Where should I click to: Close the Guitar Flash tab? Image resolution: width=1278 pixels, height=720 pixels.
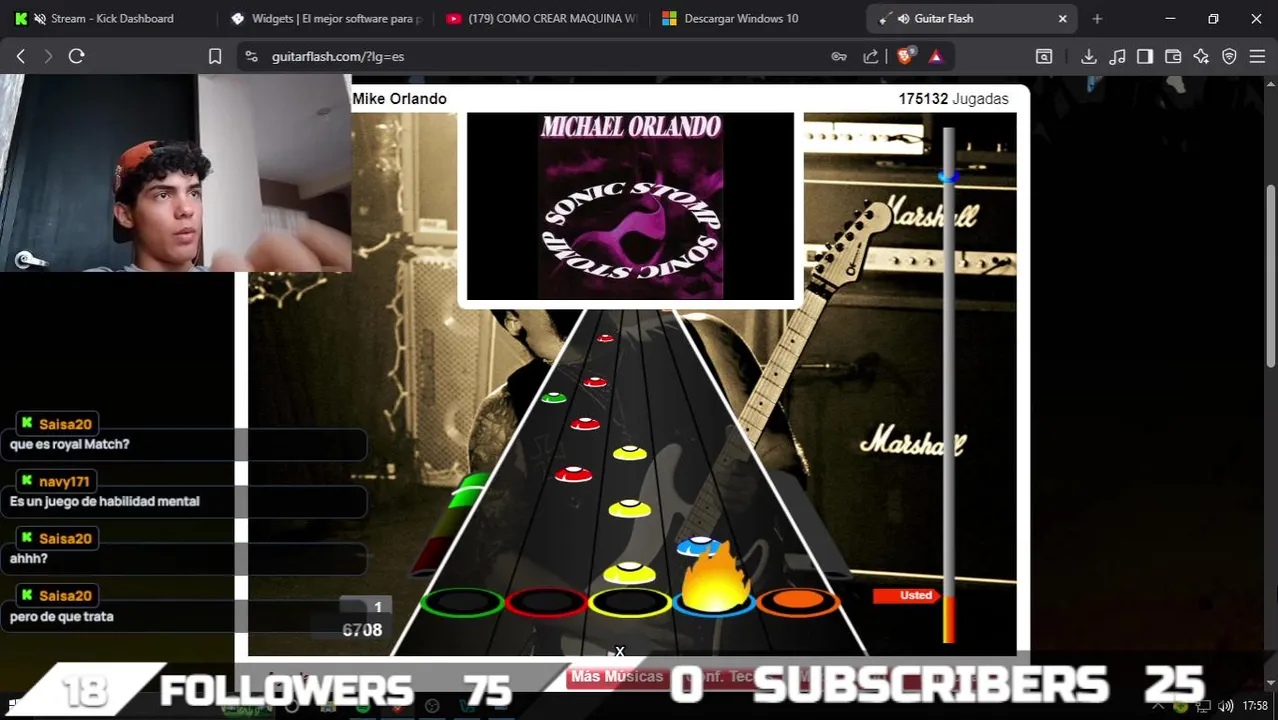point(1062,19)
